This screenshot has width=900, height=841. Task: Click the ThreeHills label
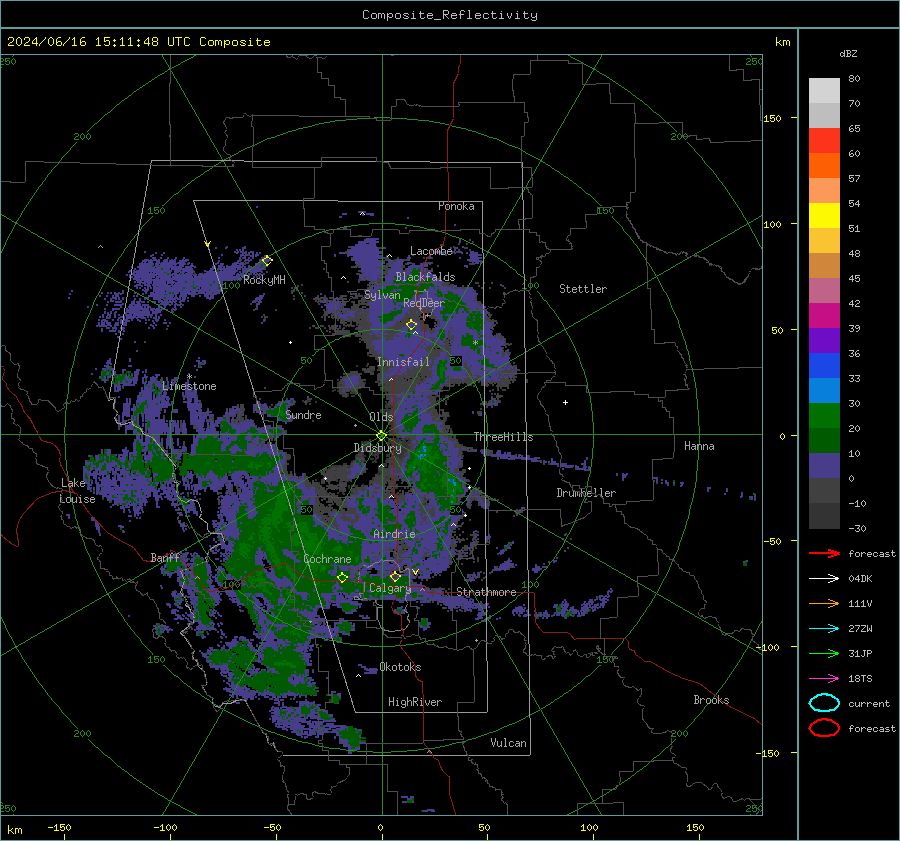(503, 437)
